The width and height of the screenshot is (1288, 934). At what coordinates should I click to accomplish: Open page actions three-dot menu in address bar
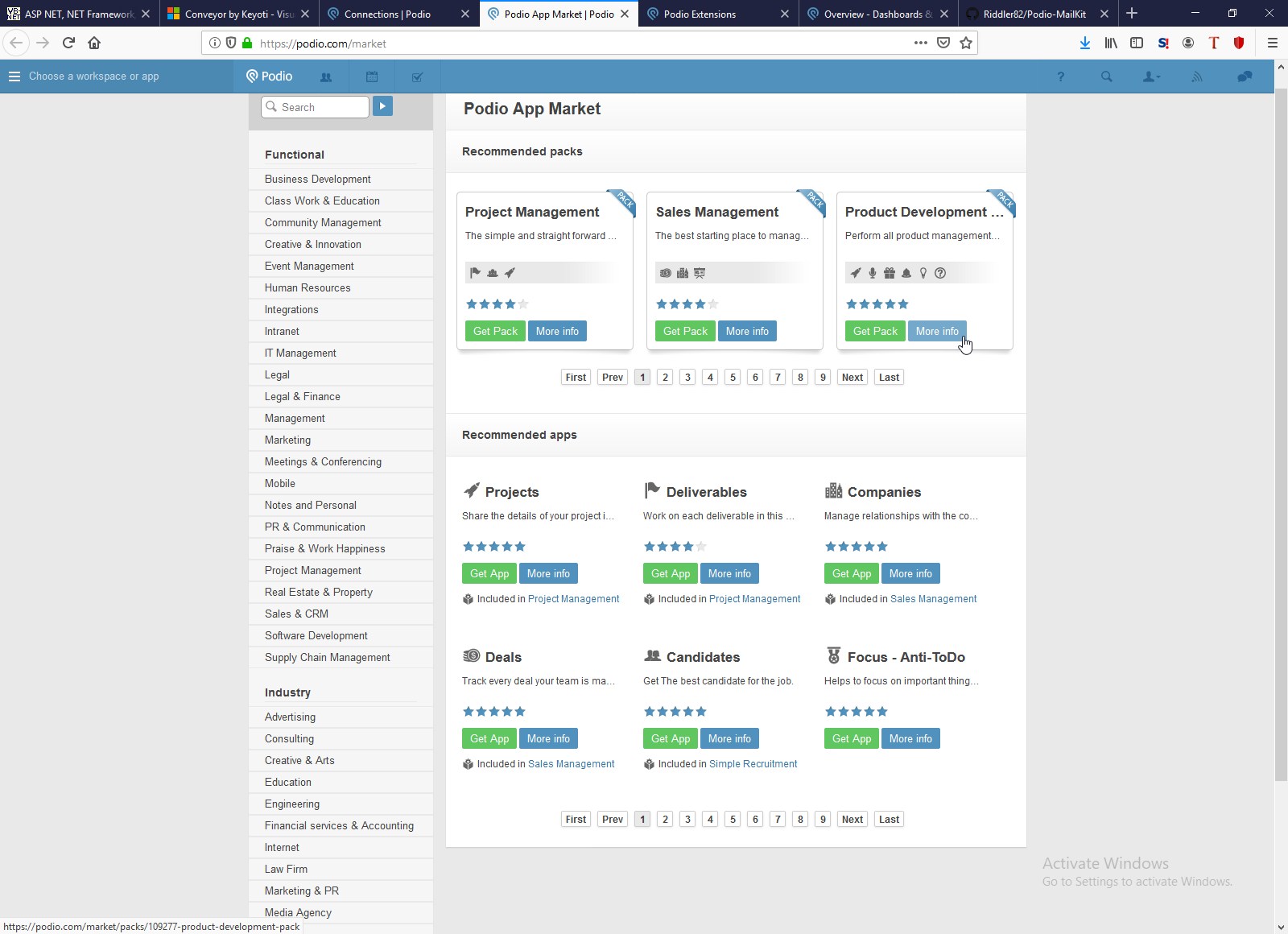(x=921, y=43)
